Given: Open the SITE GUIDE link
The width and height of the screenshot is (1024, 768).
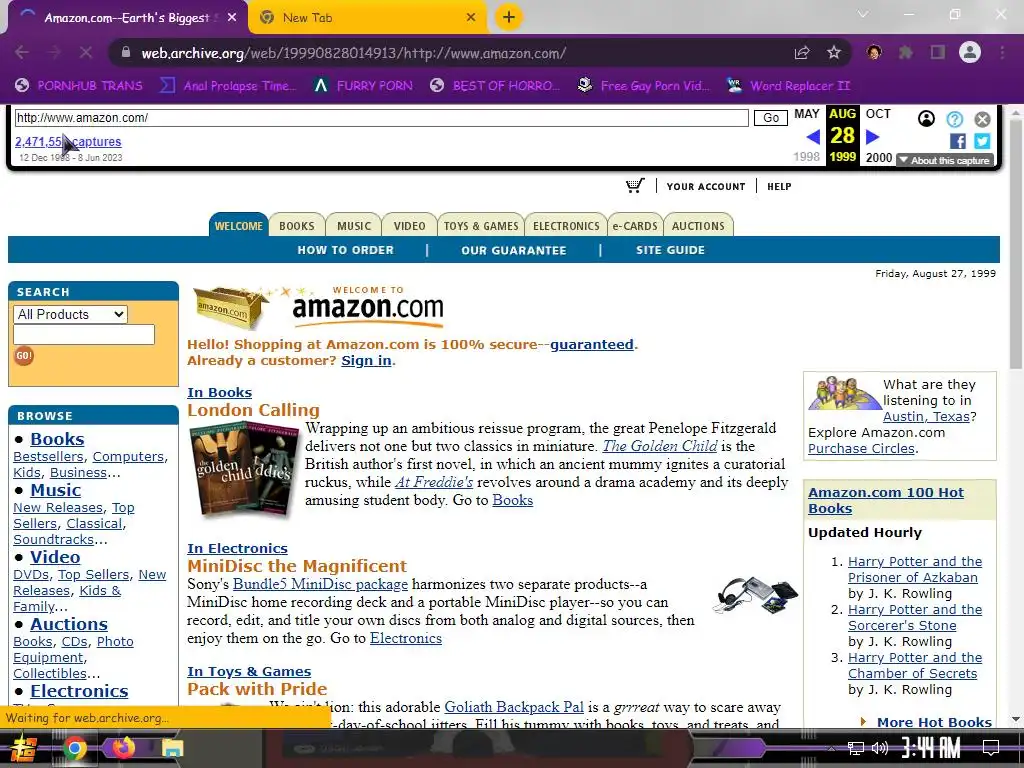Looking at the screenshot, I should pyautogui.click(x=671, y=250).
